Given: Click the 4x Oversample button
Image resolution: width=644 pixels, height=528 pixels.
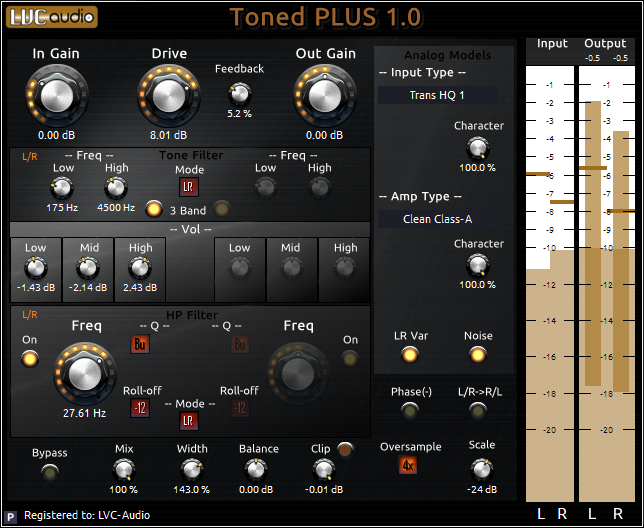Looking at the screenshot, I should click(407, 465).
